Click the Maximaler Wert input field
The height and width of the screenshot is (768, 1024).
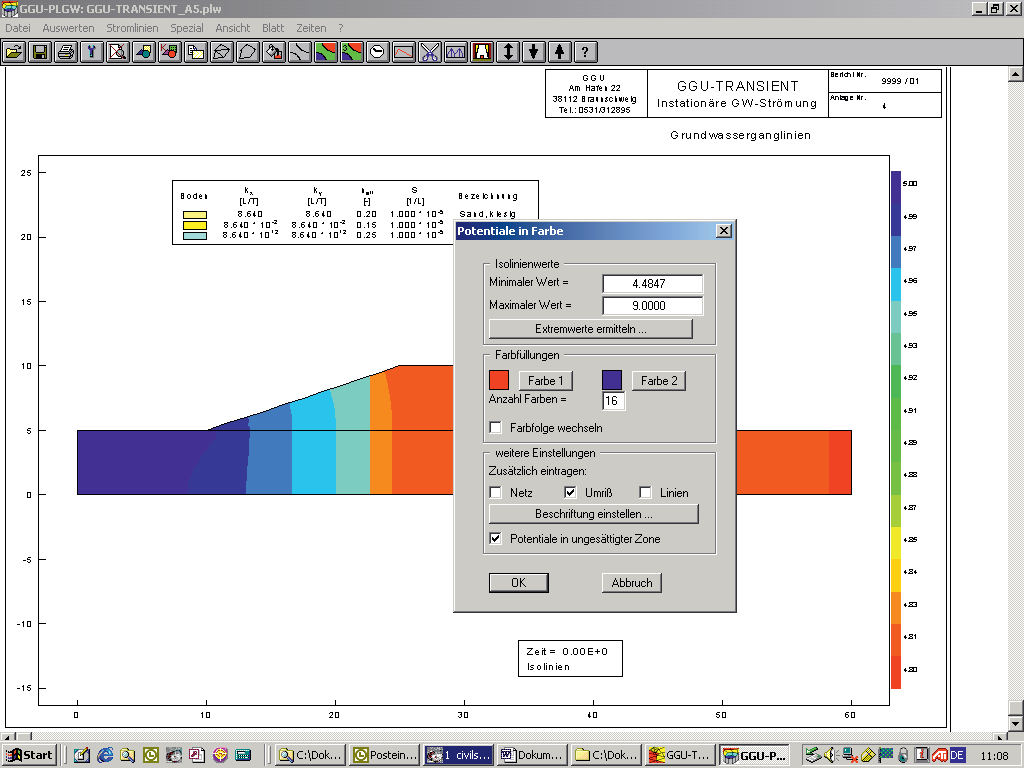[652, 306]
